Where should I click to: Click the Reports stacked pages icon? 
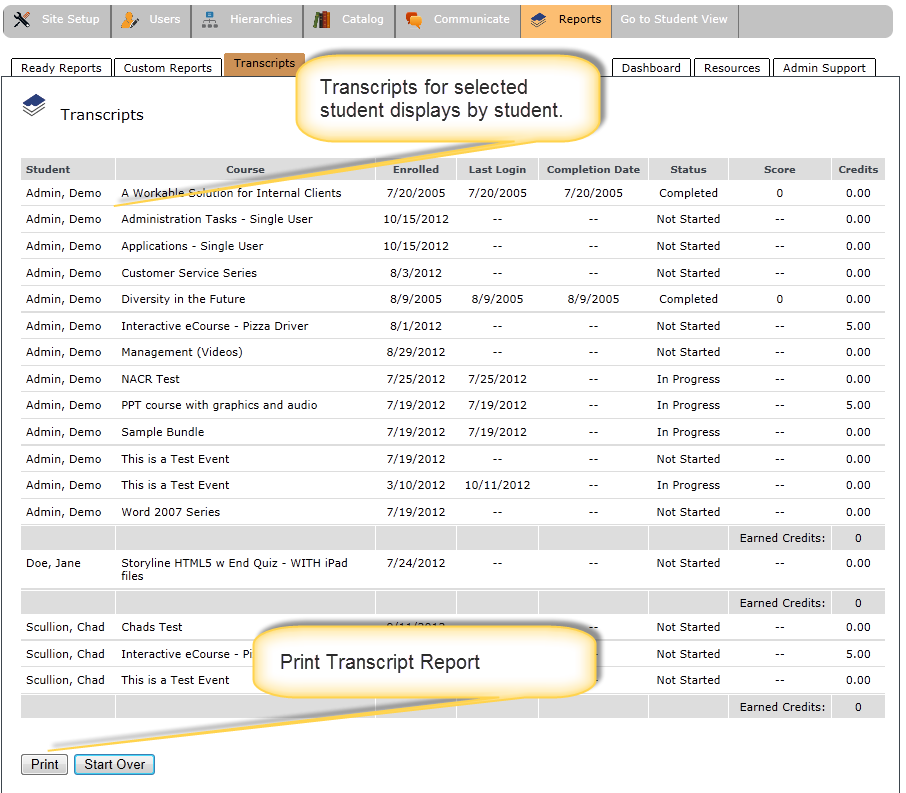coord(539,20)
